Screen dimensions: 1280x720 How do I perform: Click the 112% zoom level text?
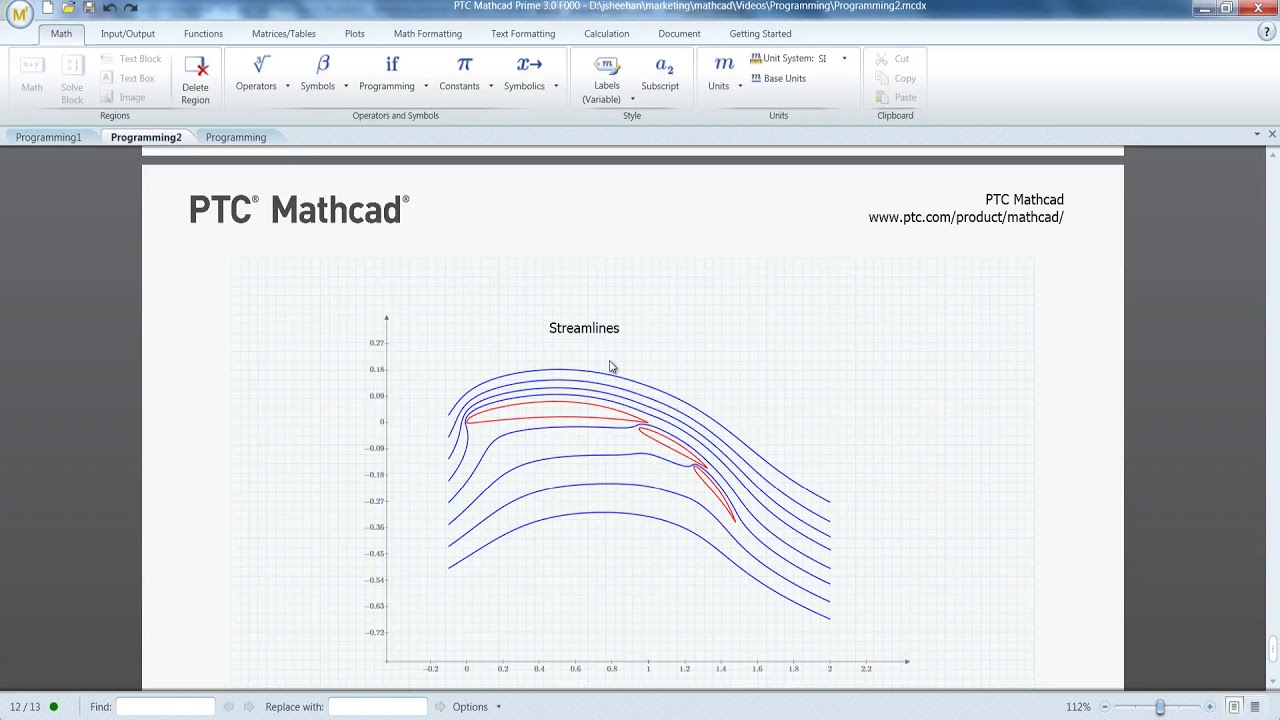click(x=1078, y=707)
